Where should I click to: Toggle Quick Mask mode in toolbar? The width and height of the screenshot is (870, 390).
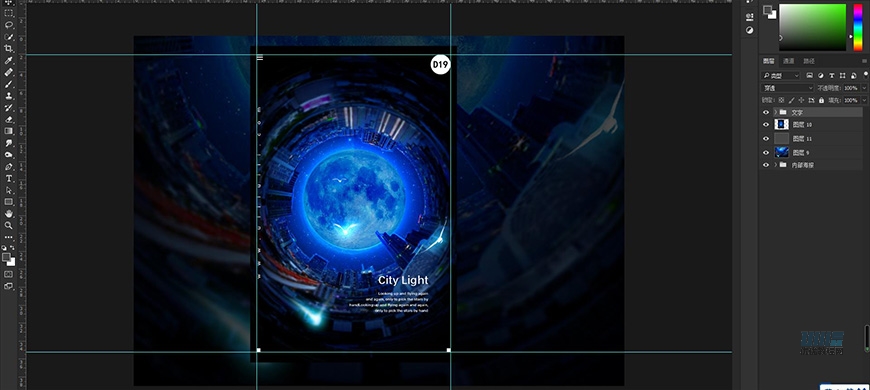[x=9, y=274]
